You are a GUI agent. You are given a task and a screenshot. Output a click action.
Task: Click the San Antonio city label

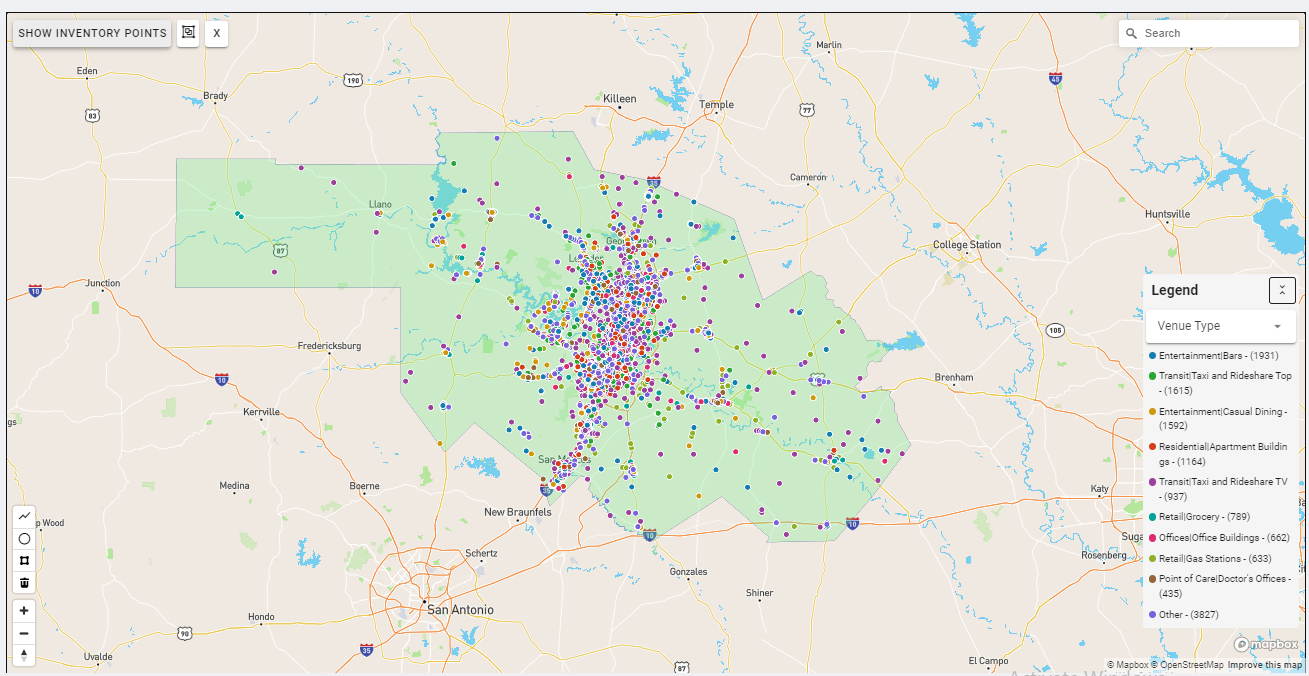tap(460, 610)
